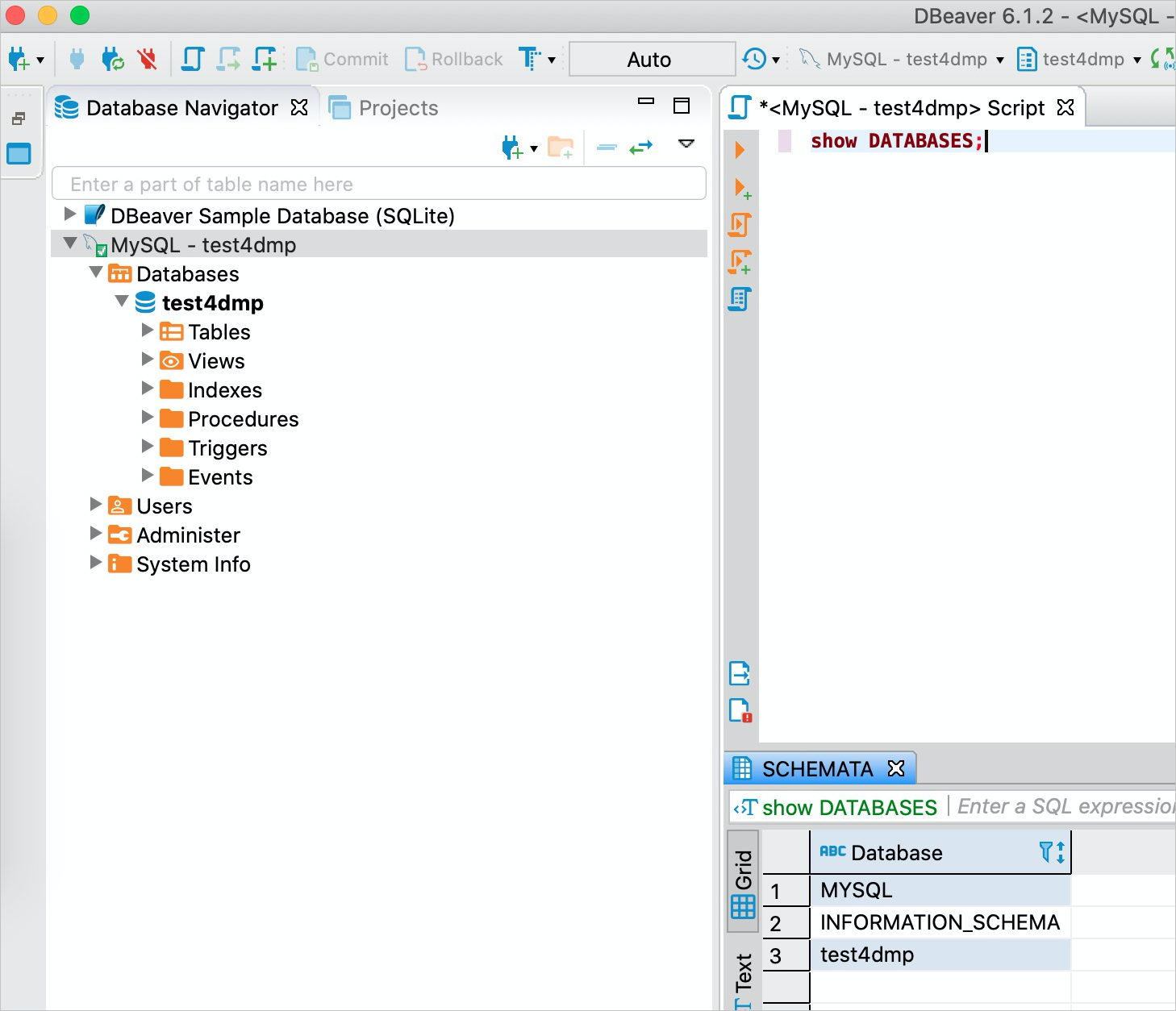Image resolution: width=1176 pixels, height=1011 pixels.
Task: Close the SCHEMATA result tab
Action: click(x=896, y=768)
